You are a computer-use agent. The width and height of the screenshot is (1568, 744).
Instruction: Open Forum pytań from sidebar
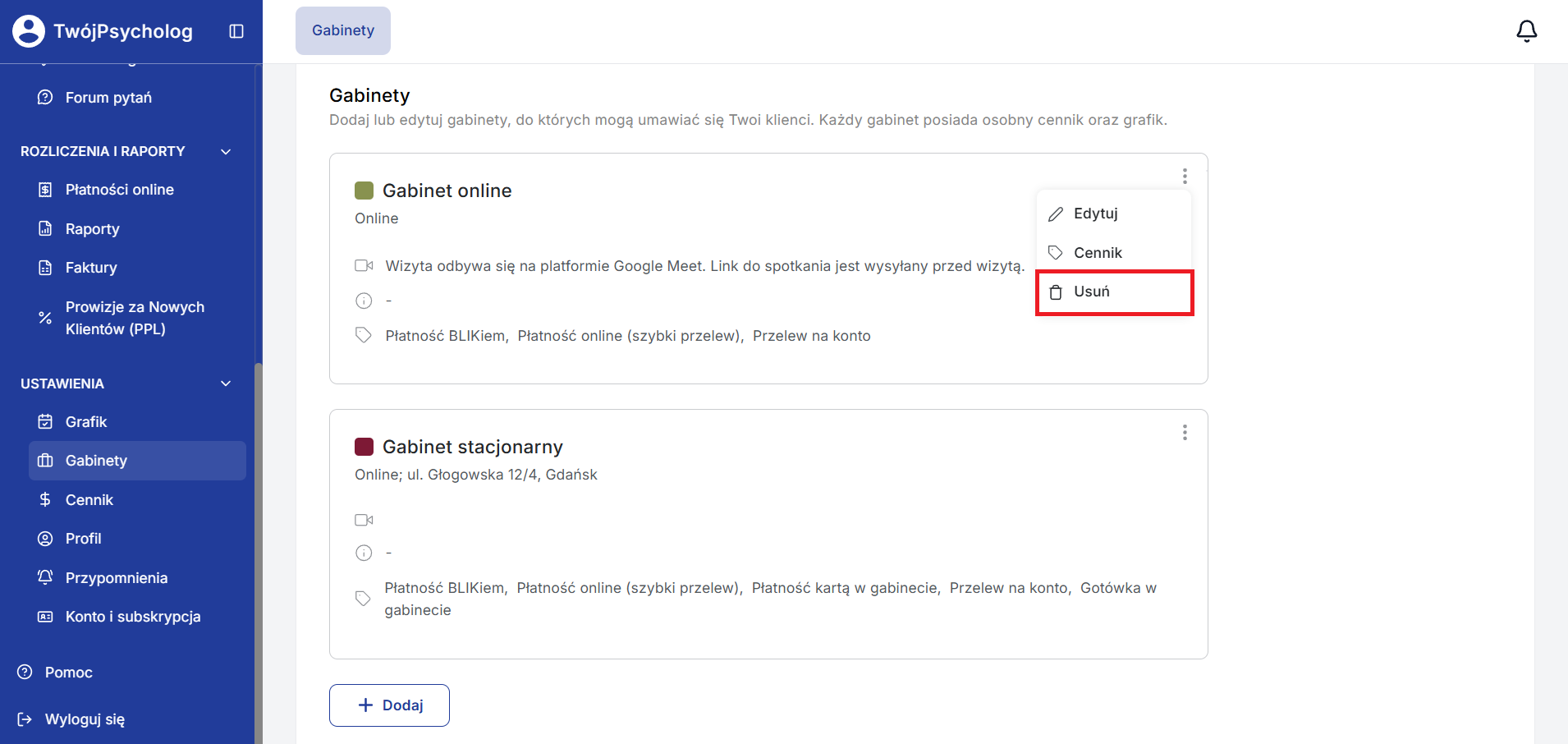[x=108, y=98]
